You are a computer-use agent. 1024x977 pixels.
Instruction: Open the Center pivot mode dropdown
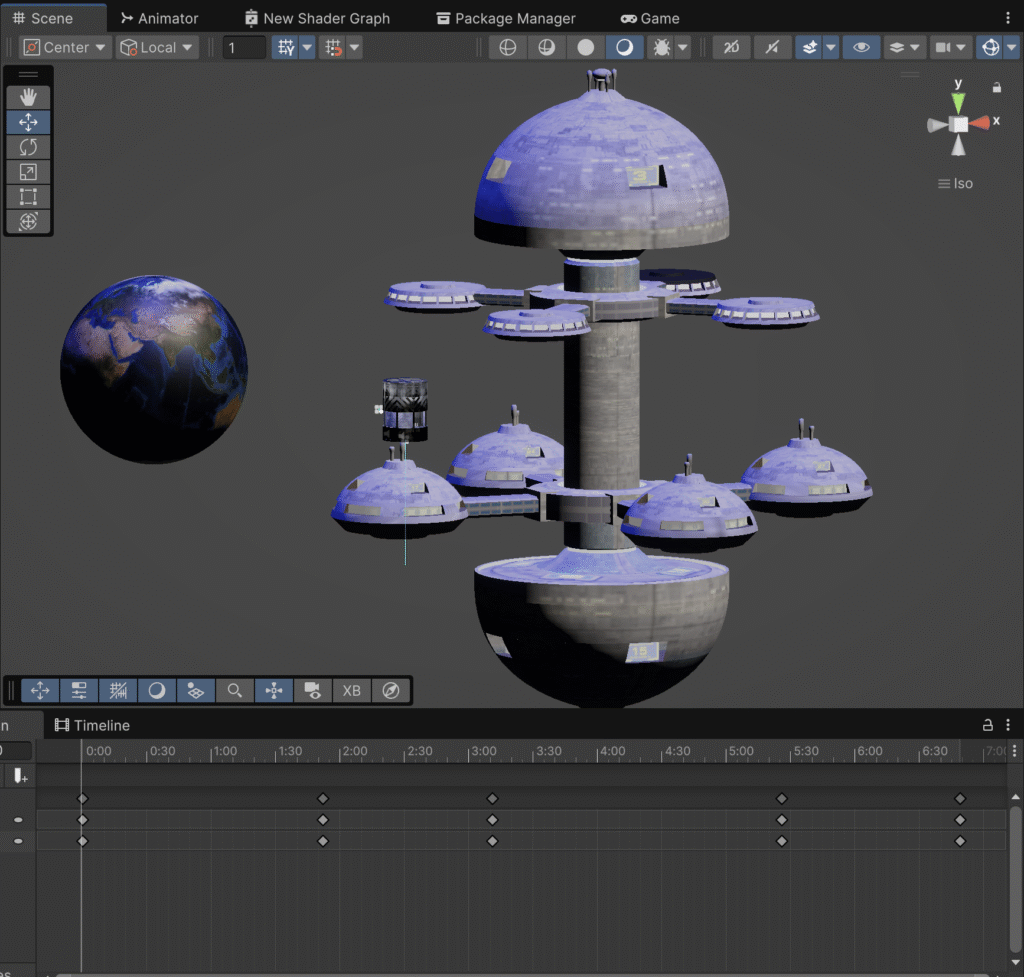pos(64,48)
